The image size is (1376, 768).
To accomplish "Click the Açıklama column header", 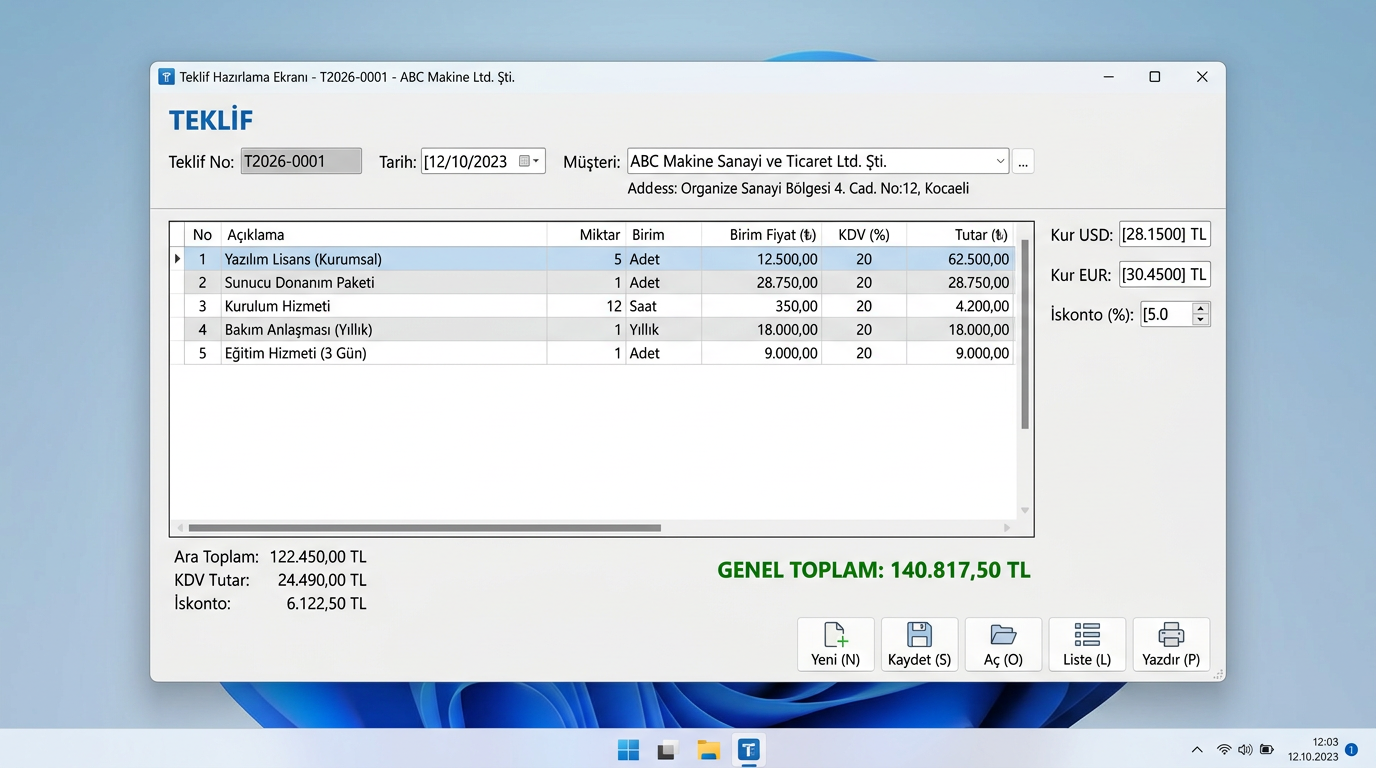I will pos(384,235).
